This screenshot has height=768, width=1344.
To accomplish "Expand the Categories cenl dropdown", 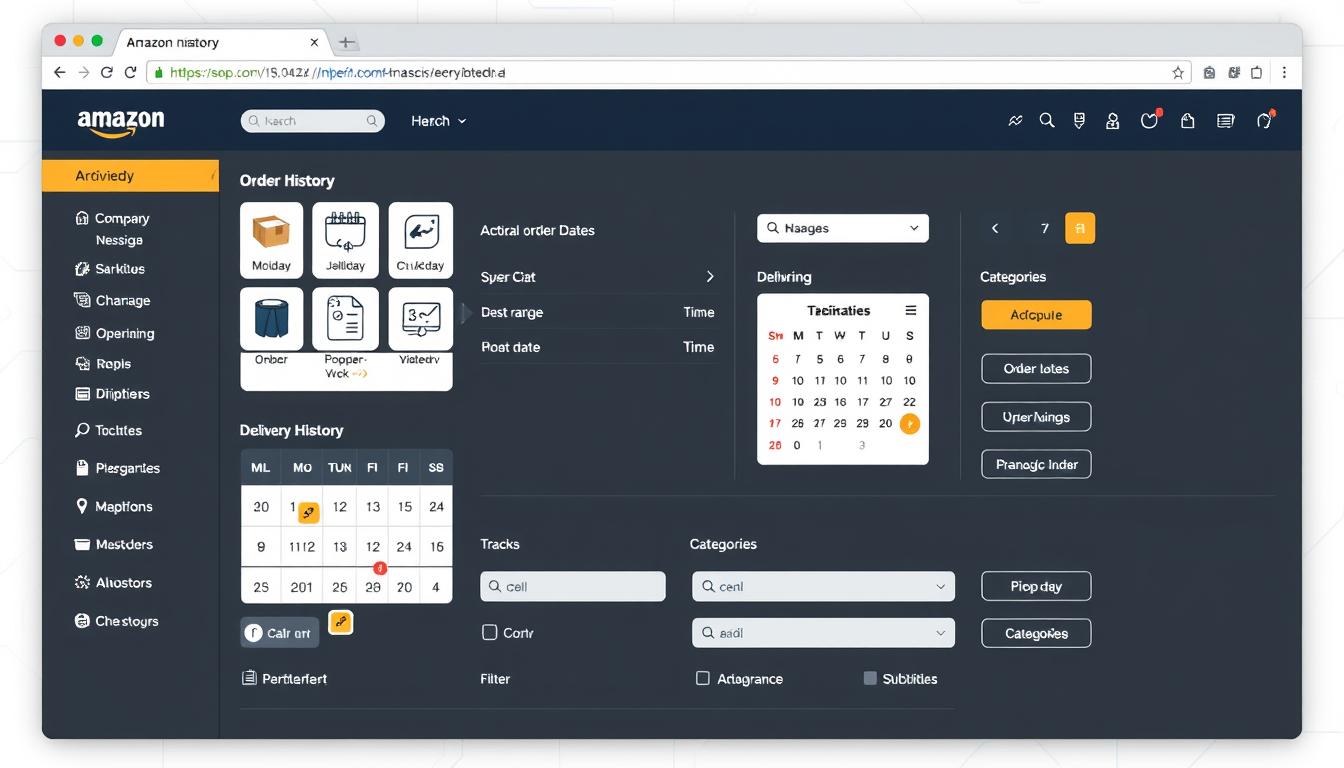I will click(822, 587).
